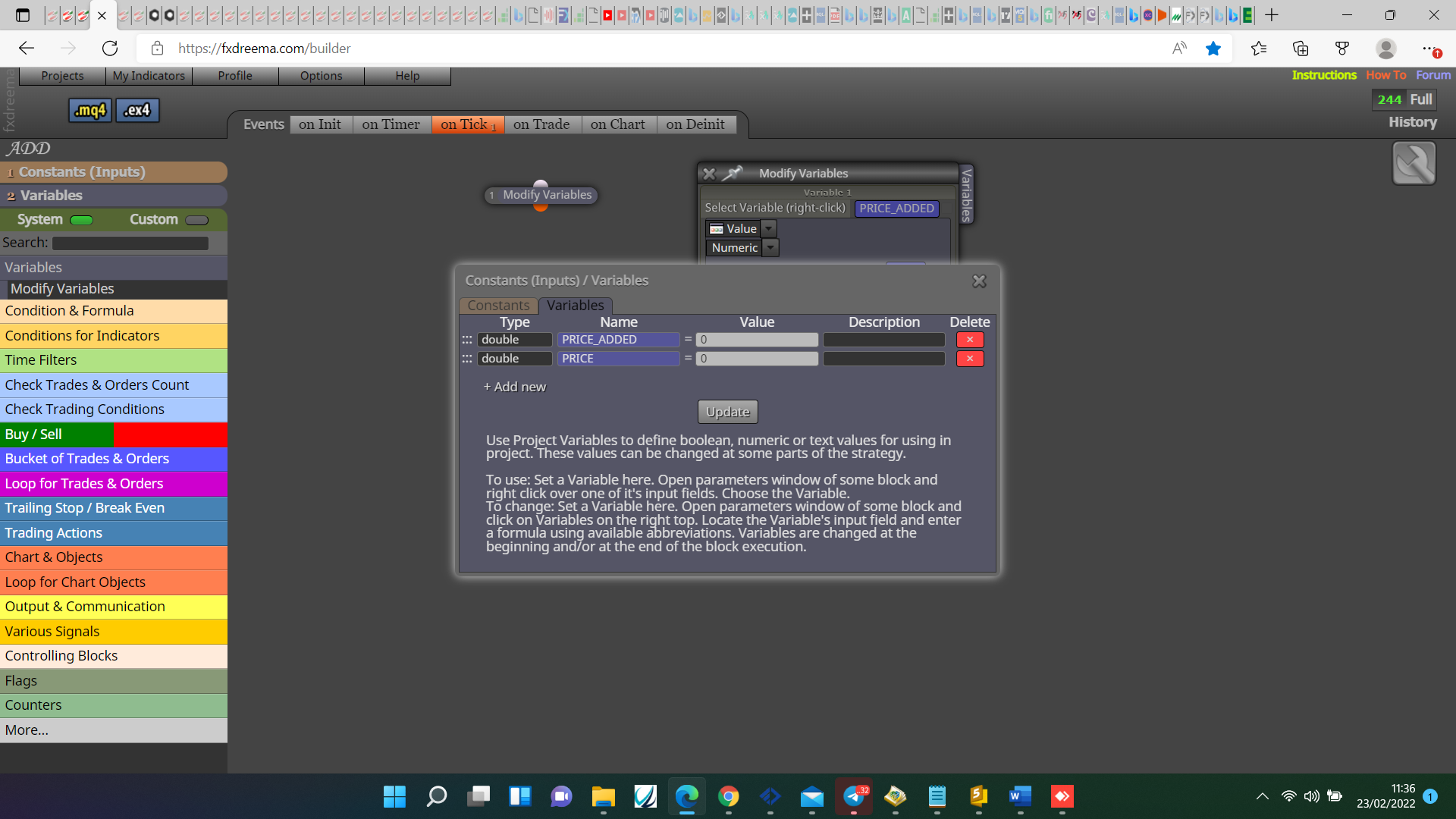The image size is (1456, 819).
Task: Toggle the System blocks switch
Action: [x=81, y=220]
